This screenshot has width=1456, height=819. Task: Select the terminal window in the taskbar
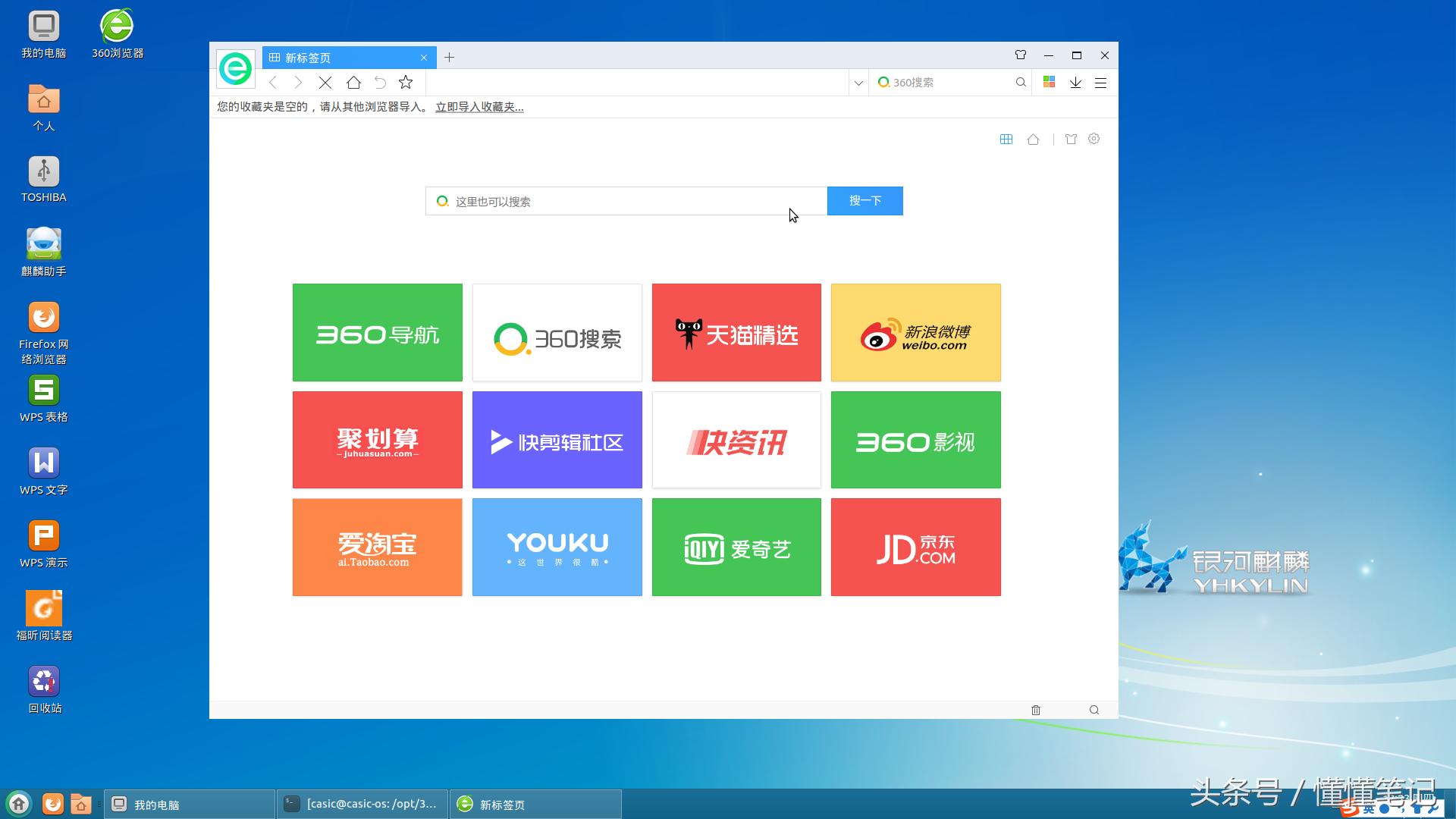(x=362, y=804)
